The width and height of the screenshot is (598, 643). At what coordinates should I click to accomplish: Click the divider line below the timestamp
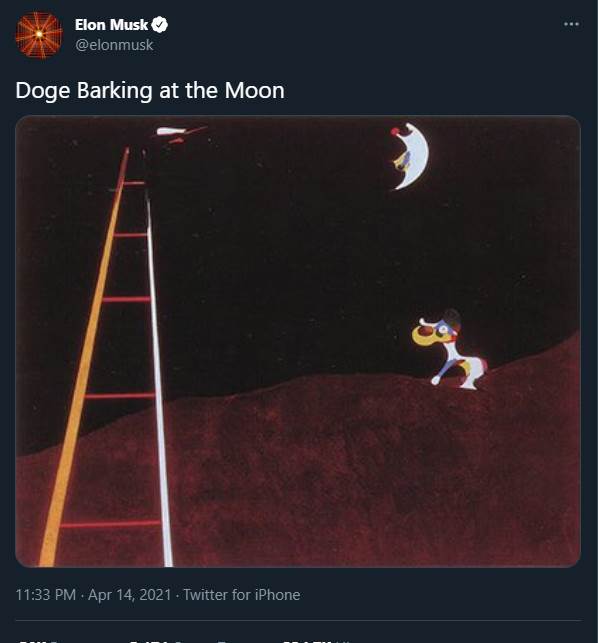tap(298, 620)
